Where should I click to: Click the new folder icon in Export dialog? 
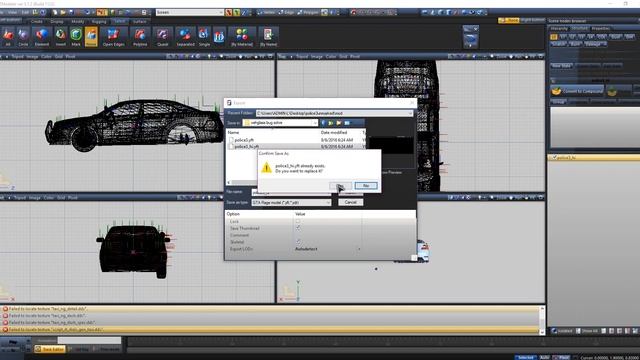(x=339, y=122)
